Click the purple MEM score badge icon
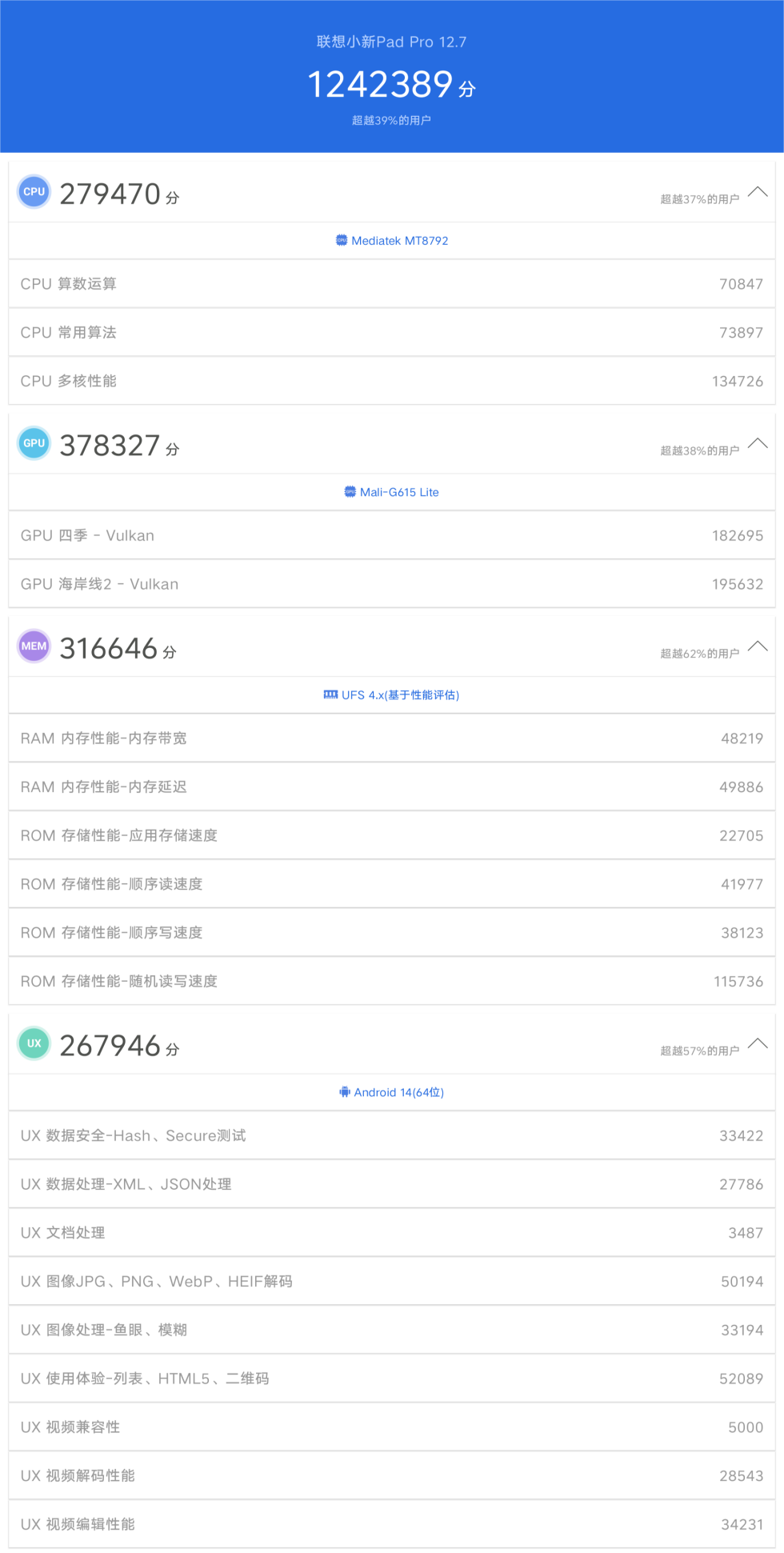The height and width of the screenshot is (1553, 784). (34, 646)
